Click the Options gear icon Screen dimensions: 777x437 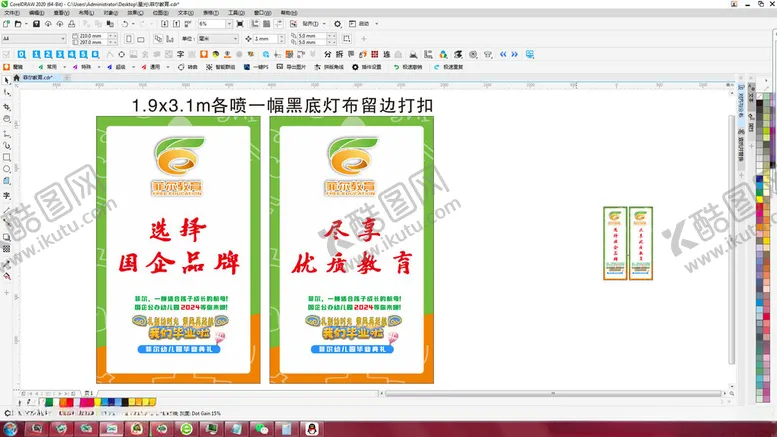tap(337, 23)
